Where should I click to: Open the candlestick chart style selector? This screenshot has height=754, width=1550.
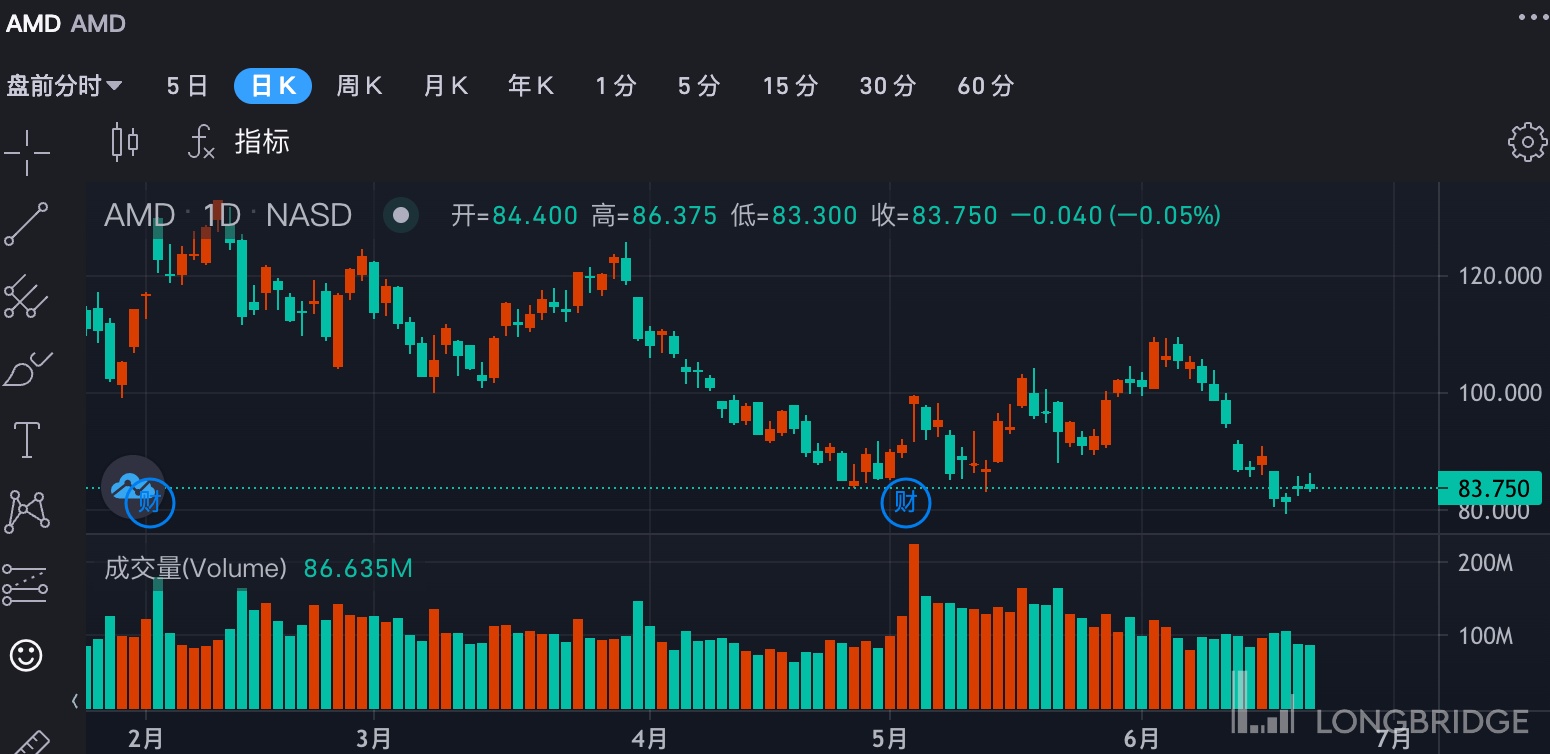[x=125, y=142]
